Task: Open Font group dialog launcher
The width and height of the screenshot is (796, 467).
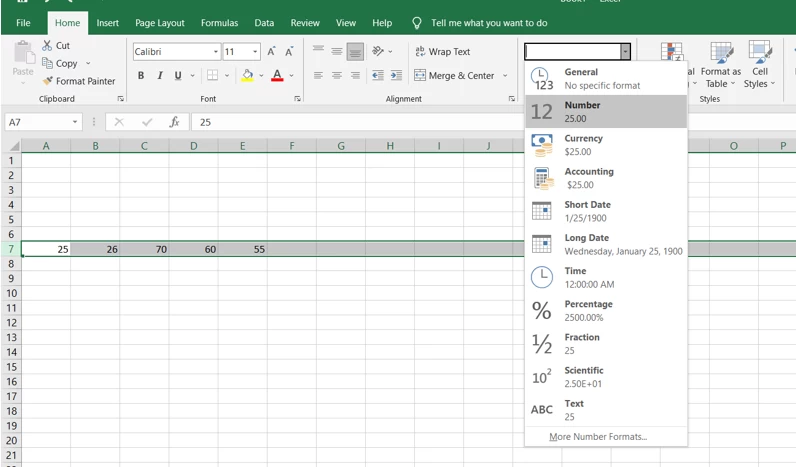Action: (x=297, y=98)
